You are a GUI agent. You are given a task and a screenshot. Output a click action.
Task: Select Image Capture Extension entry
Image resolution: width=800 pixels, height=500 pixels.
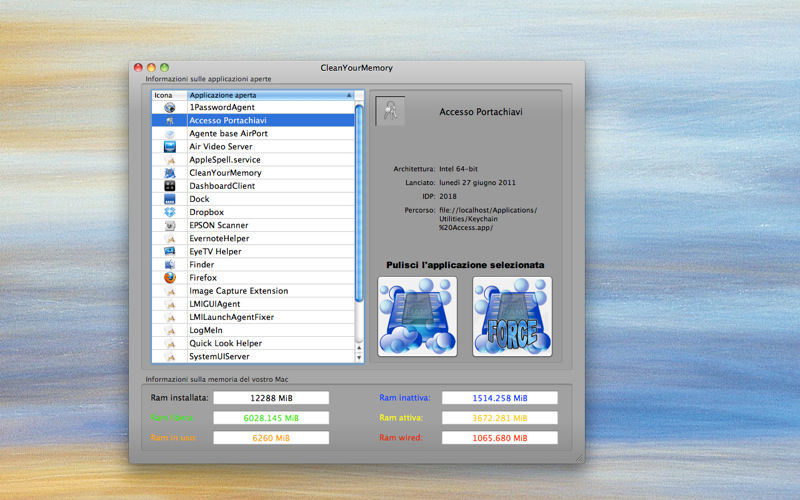[x=253, y=291]
